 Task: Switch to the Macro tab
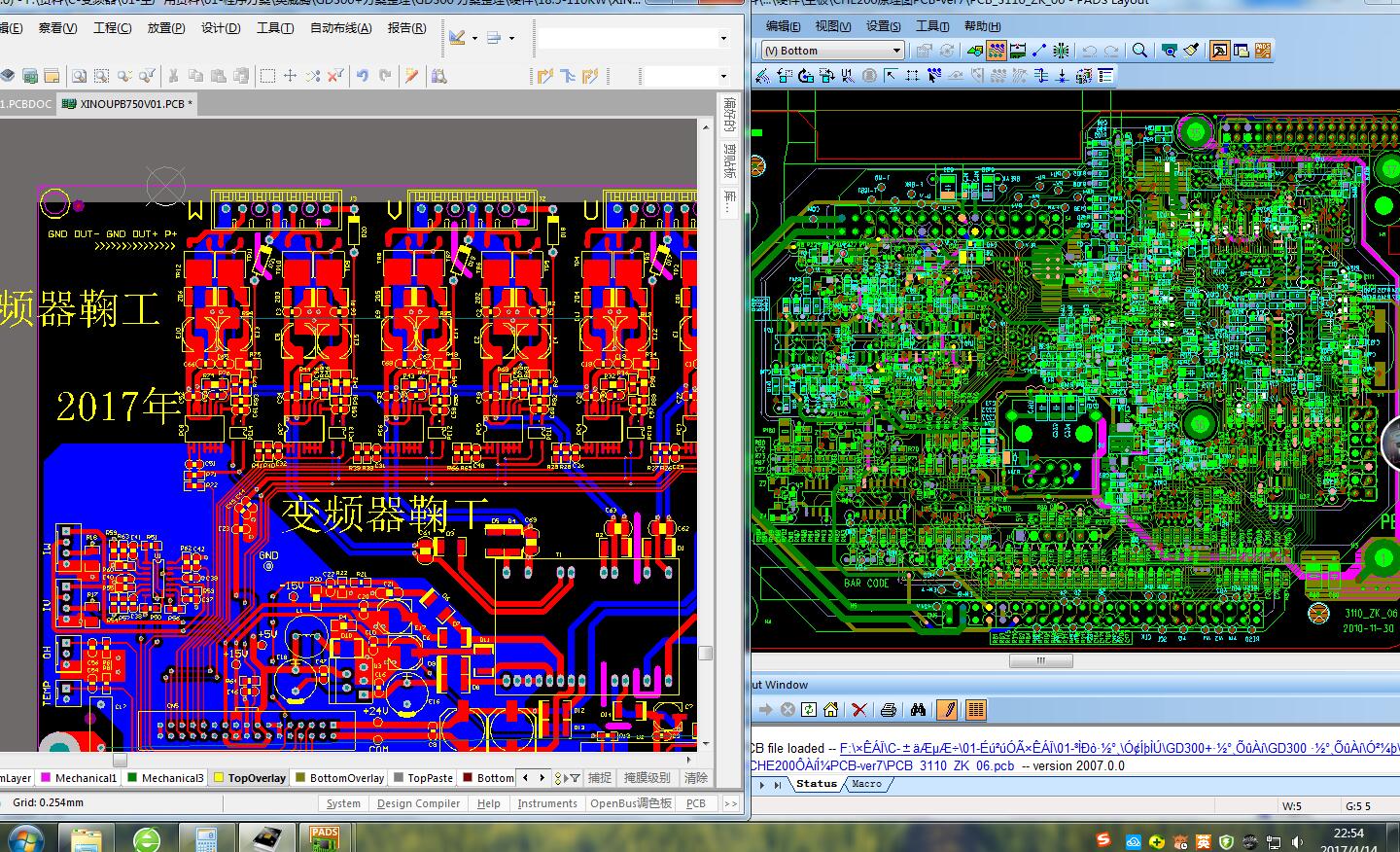pos(866,784)
